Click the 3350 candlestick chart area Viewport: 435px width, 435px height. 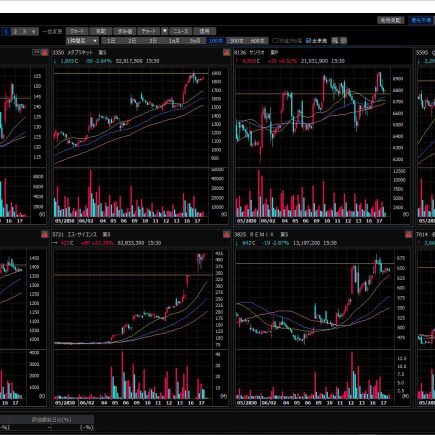(131, 117)
